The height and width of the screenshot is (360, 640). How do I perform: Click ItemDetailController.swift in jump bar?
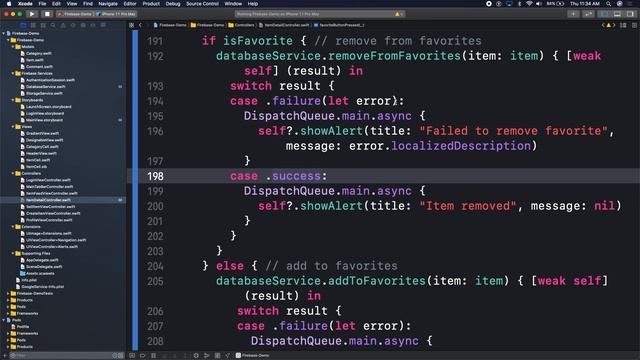(x=284, y=25)
